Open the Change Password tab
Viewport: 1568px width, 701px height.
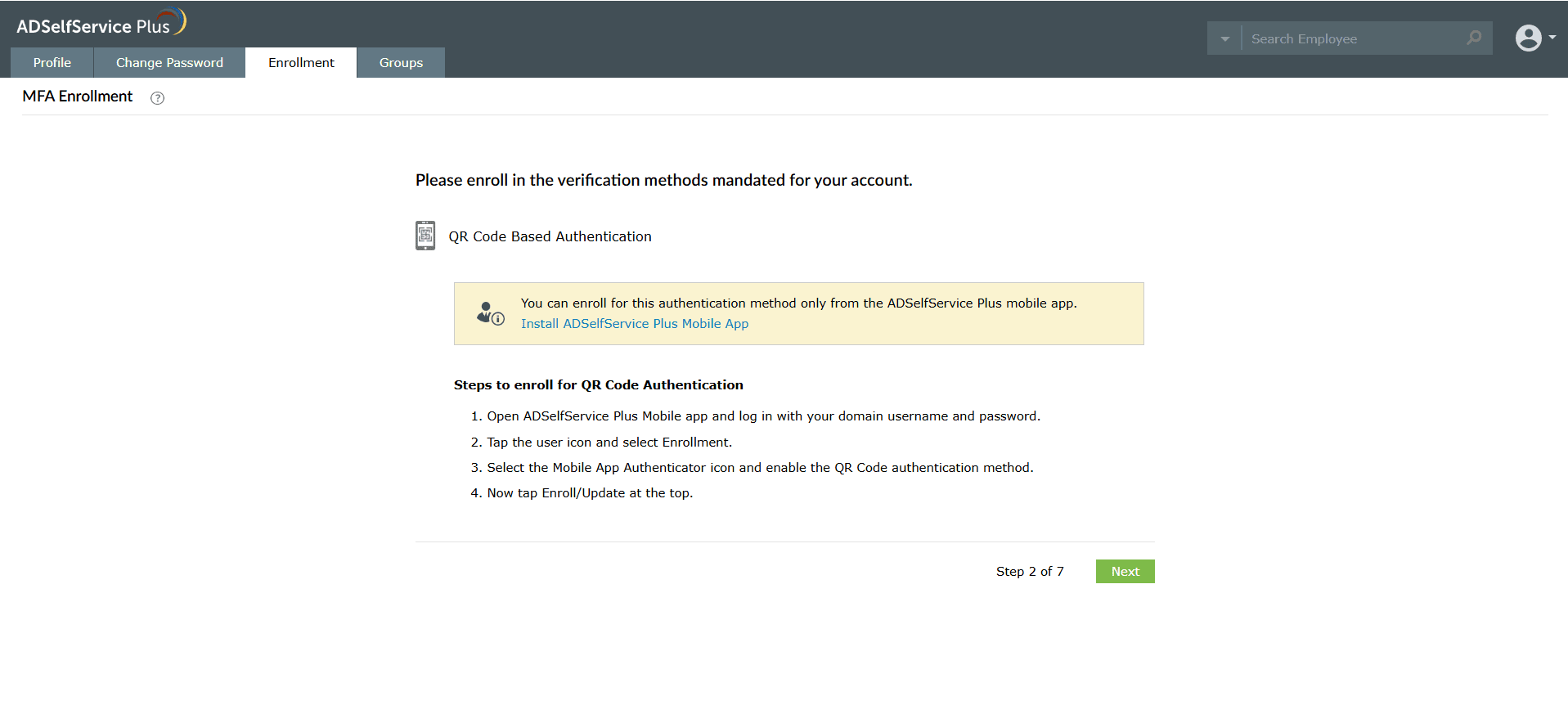pos(169,62)
